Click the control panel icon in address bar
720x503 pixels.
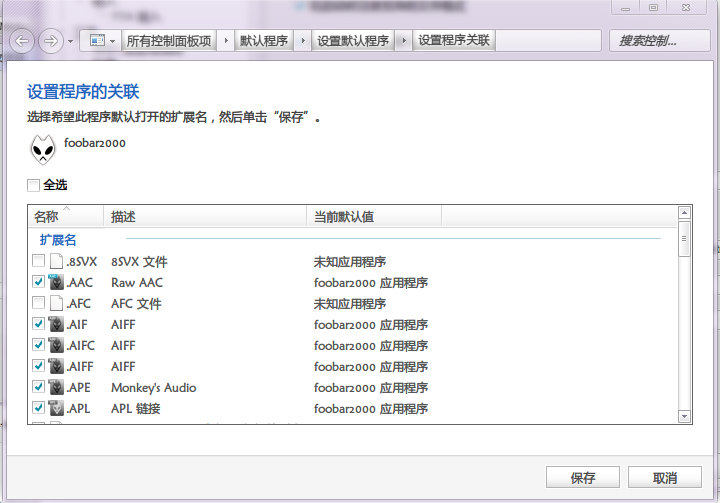97,41
